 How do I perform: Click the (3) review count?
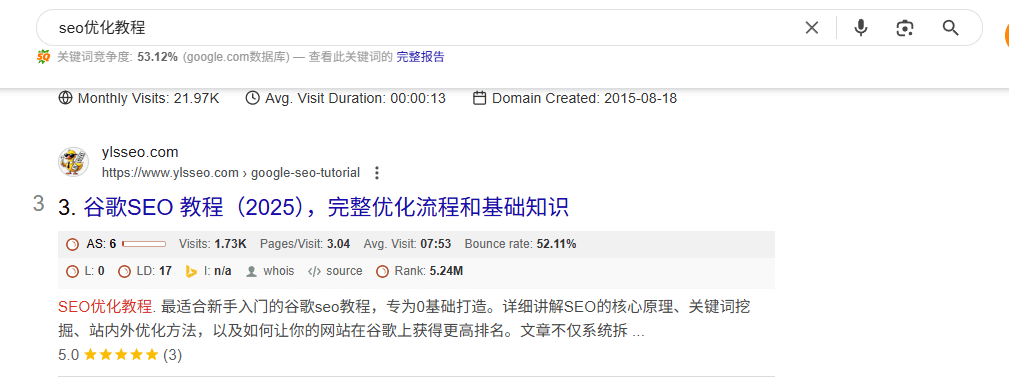click(172, 354)
